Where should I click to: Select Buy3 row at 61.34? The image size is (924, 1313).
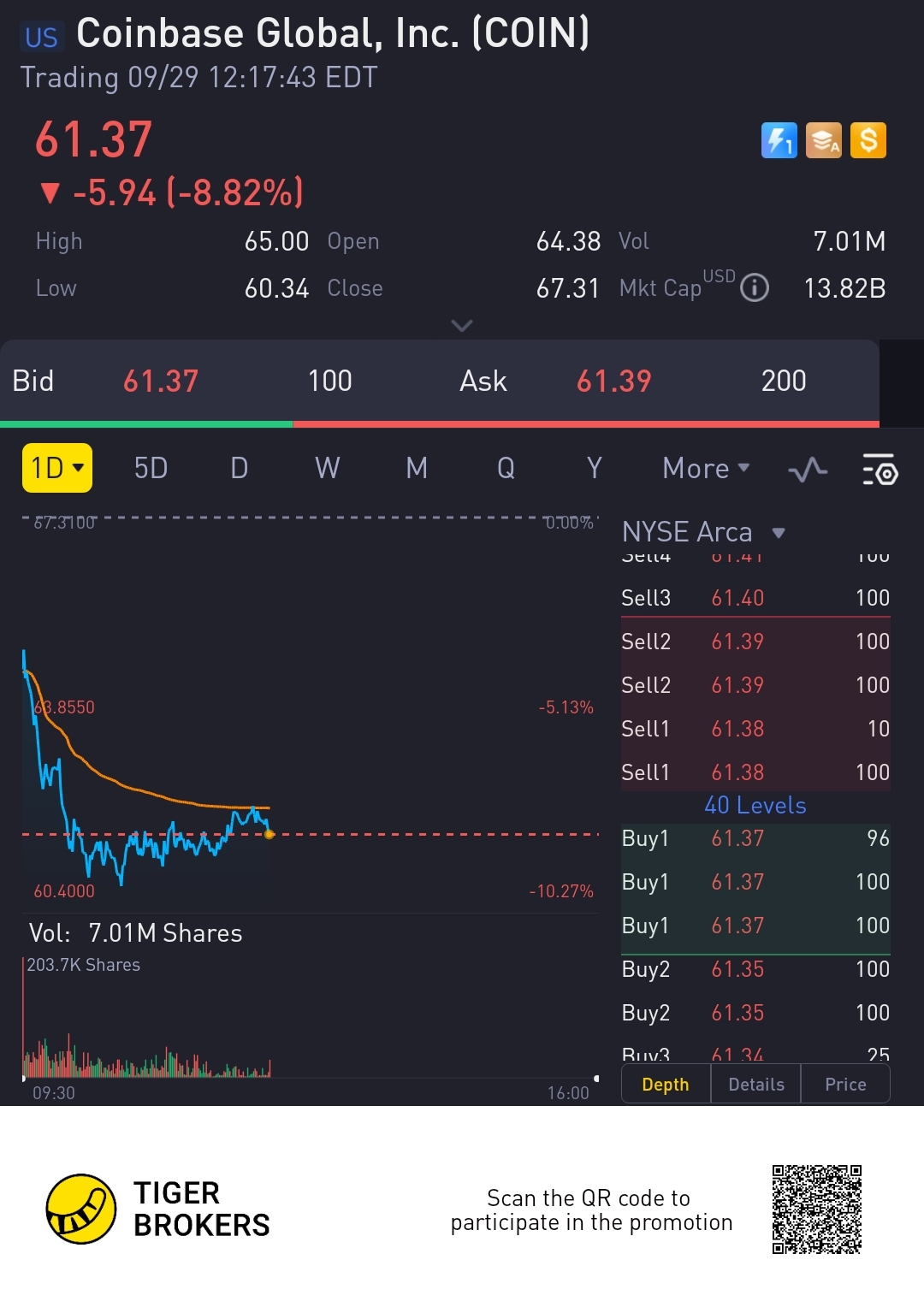click(x=755, y=1054)
